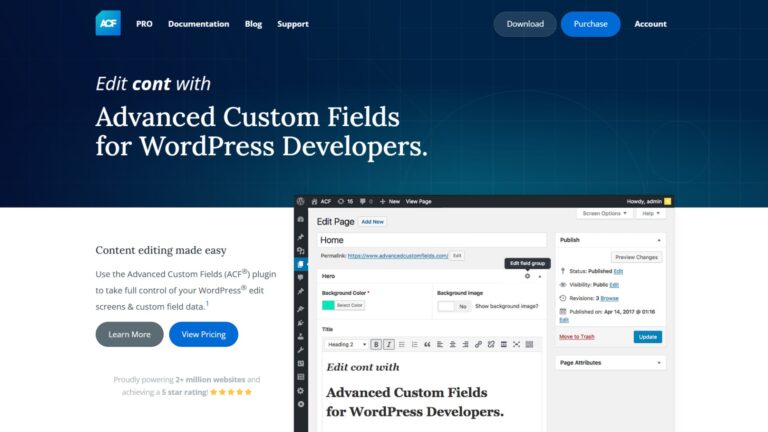This screenshot has width=768, height=432.
Task: Open the Media icon in WordPress sidebar
Action: point(301,250)
